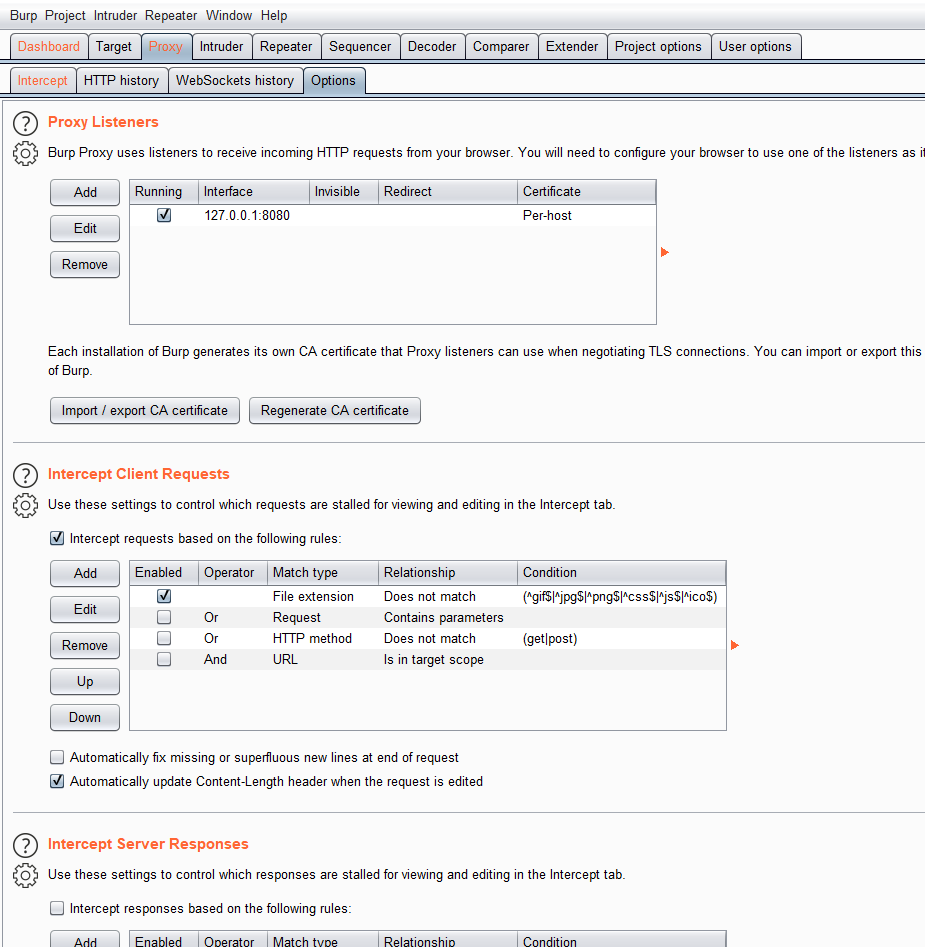The height and width of the screenshot is (947, 925).
Task: Open the Window menu
Action: [229, 16]
